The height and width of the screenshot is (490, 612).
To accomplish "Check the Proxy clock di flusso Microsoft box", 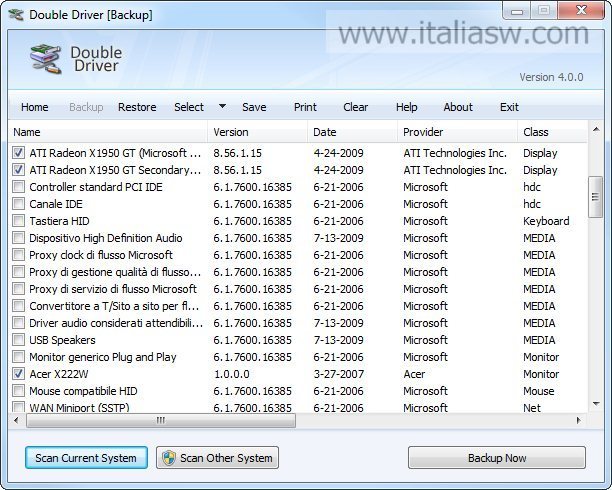I will click(x=18, y=255).
